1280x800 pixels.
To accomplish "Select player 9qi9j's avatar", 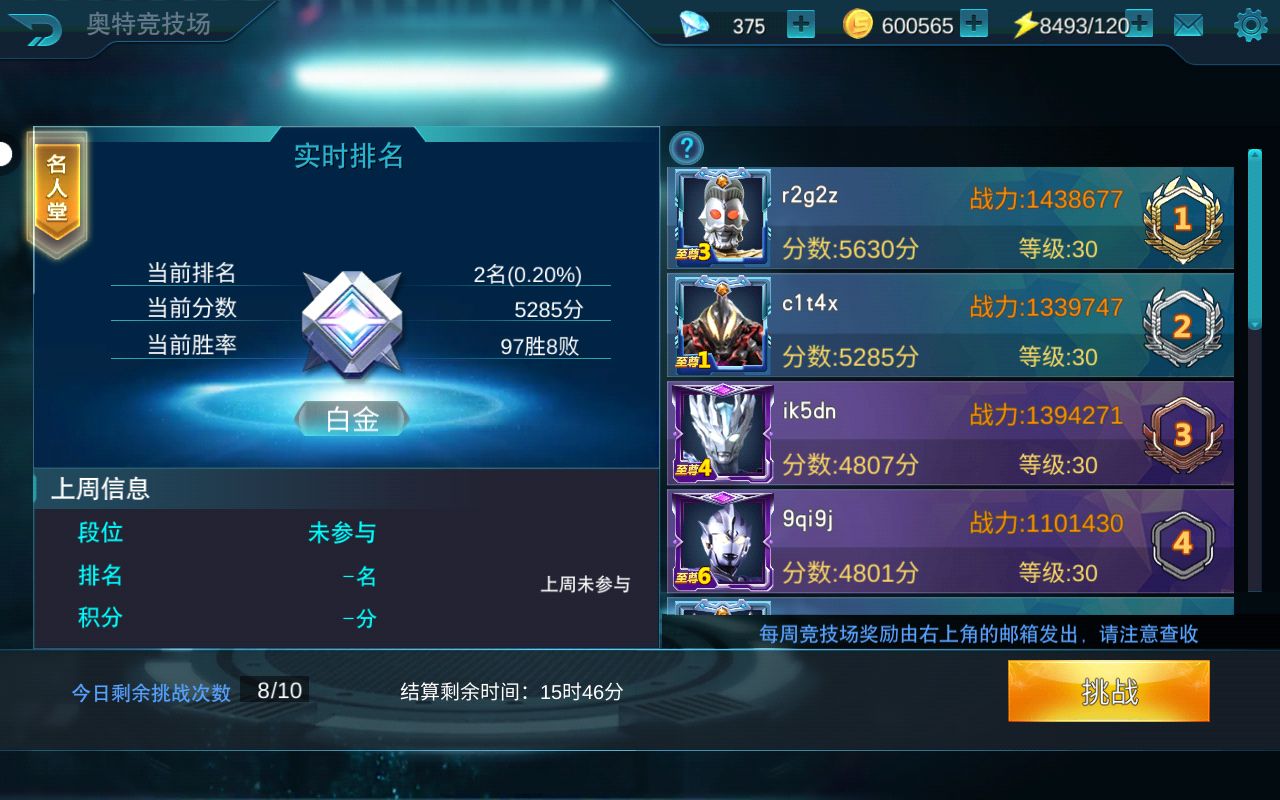I will [x=722, y=541].
